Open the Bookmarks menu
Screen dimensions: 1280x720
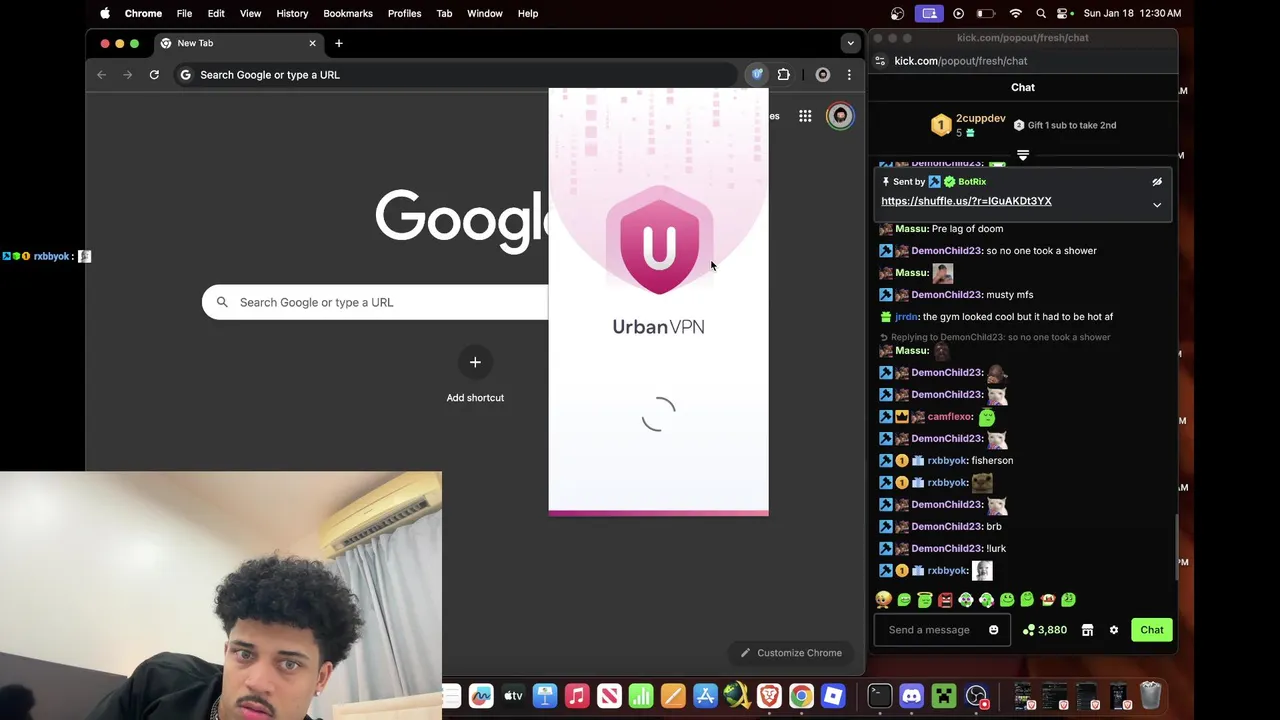click(348, 13)
